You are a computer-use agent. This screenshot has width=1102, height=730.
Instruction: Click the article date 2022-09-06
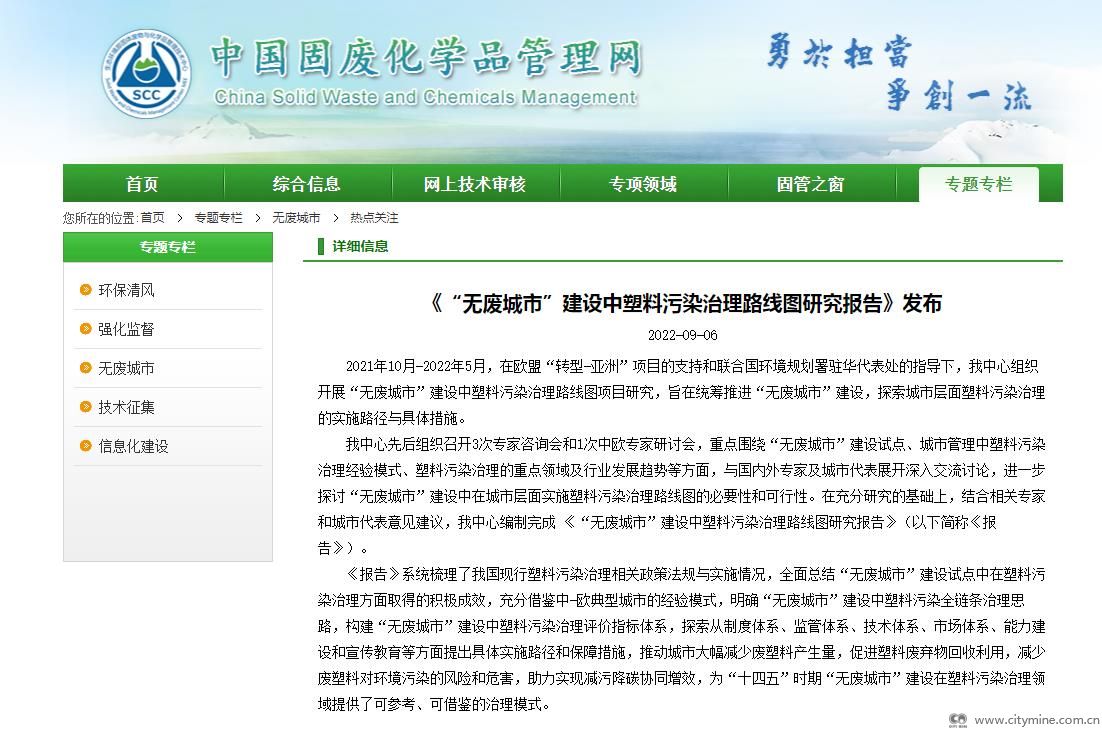(682, 335)
